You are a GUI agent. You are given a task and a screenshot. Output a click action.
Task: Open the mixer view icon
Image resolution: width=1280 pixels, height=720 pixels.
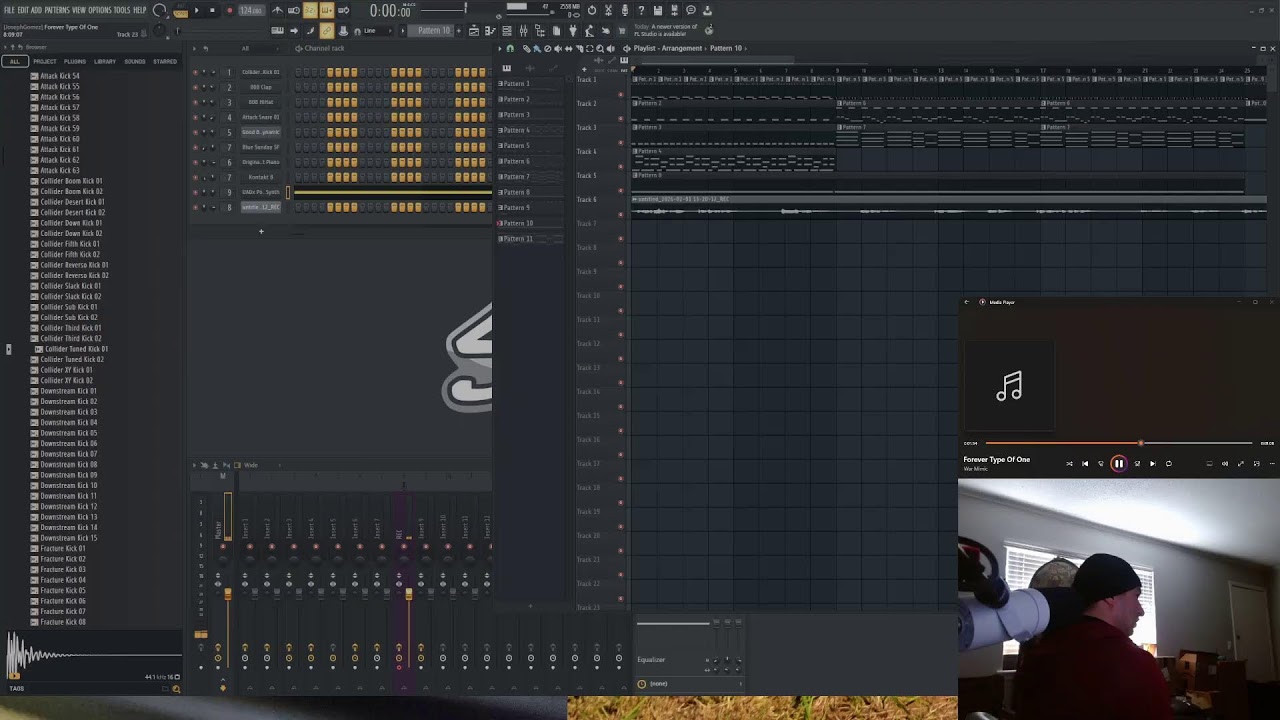pos(523,30)
